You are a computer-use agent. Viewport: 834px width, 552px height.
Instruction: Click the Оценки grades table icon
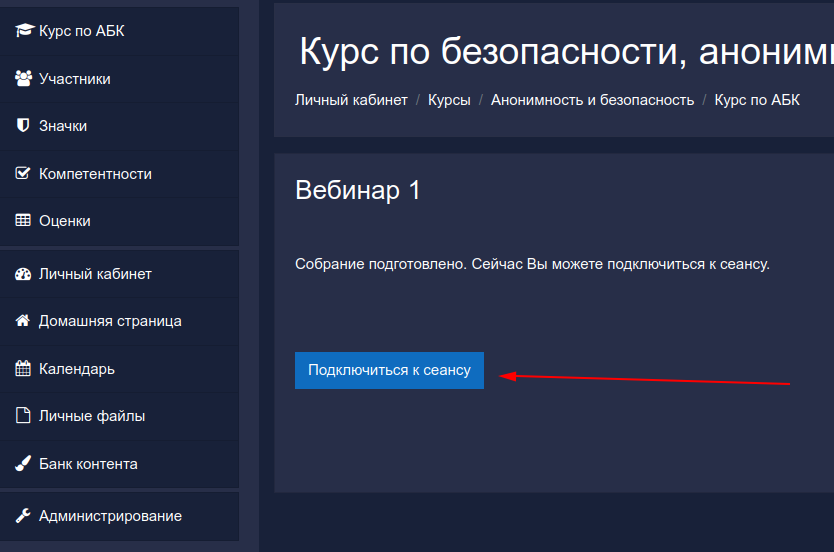tap(23, 220)
